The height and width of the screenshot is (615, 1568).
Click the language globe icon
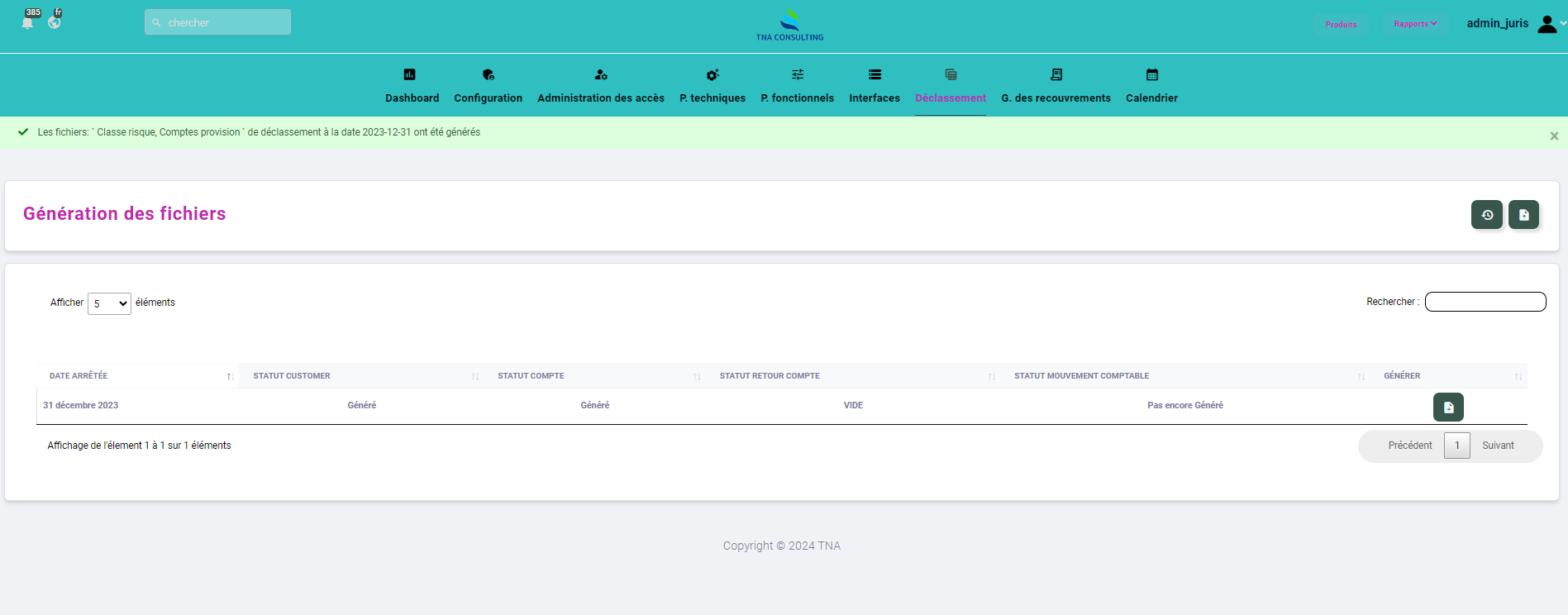coord(55,22)
